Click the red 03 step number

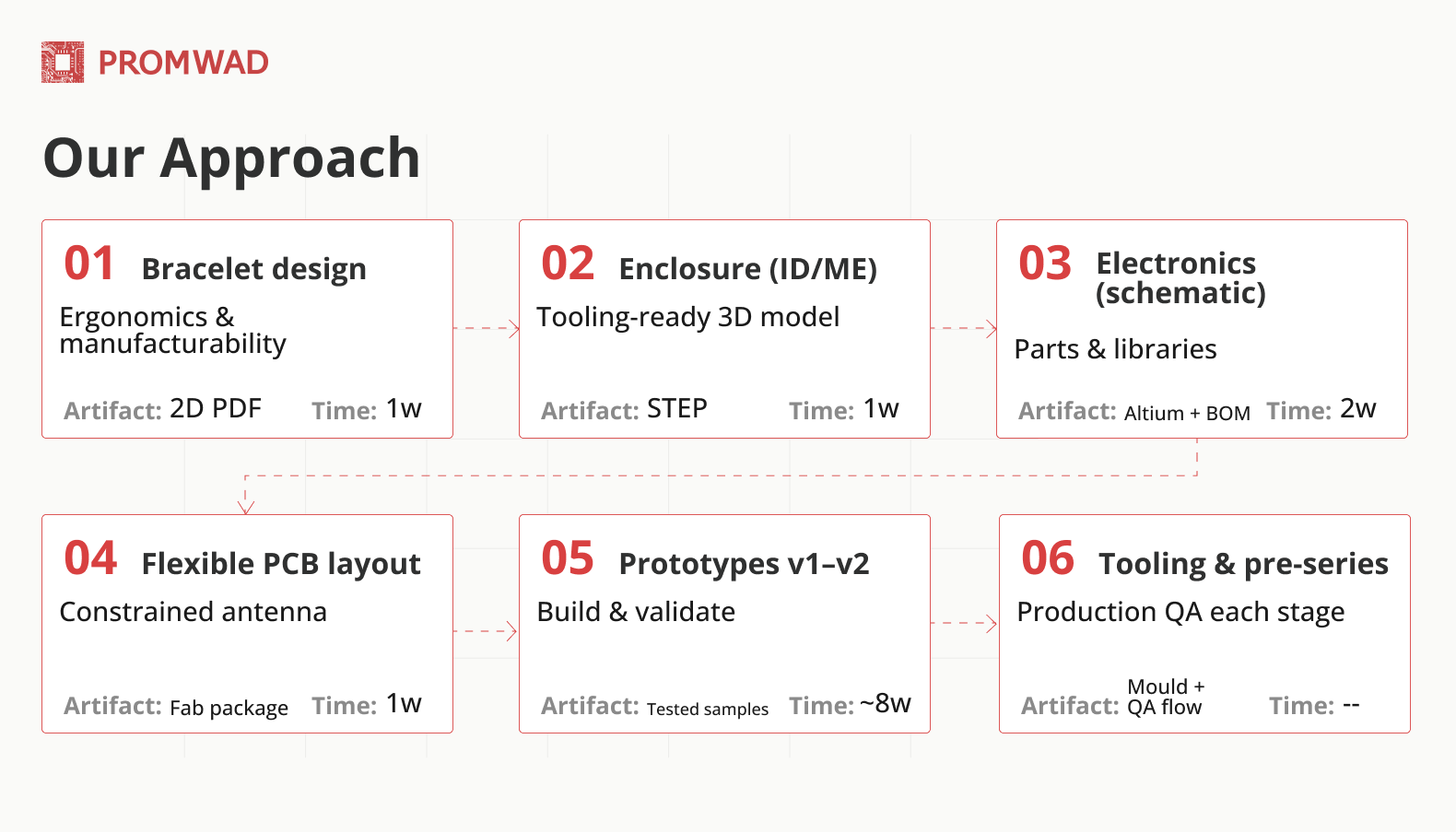(1045, 264)
